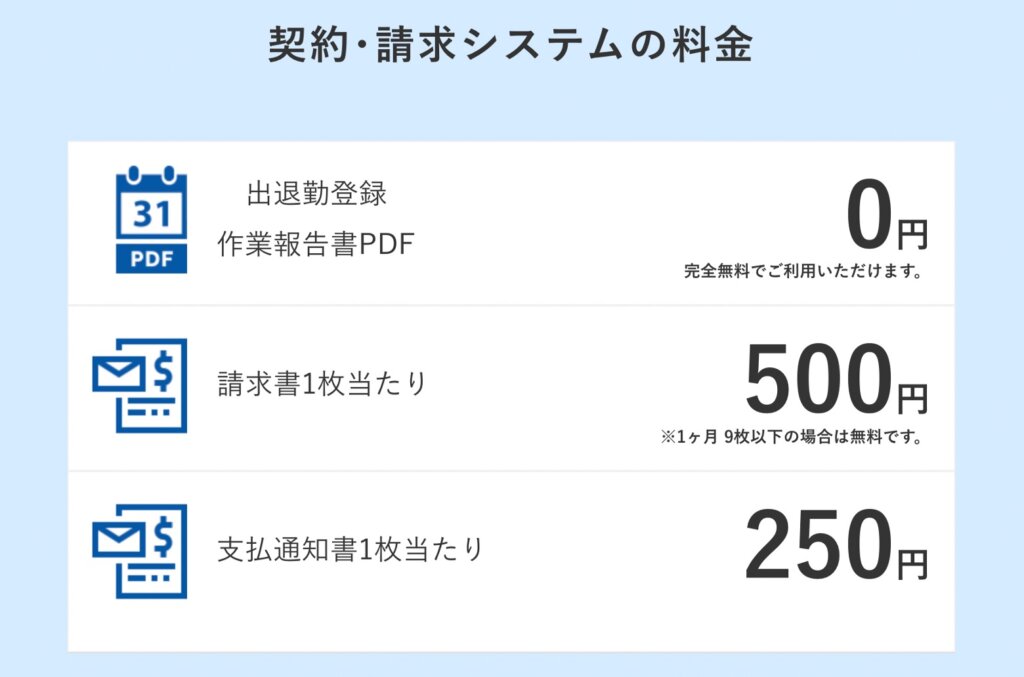The height and width of the screenshot is (677, 1024).
Task: Click the 9枚以下の場合は無料です note
Action: pyautogui.click(x=791, y=437)
